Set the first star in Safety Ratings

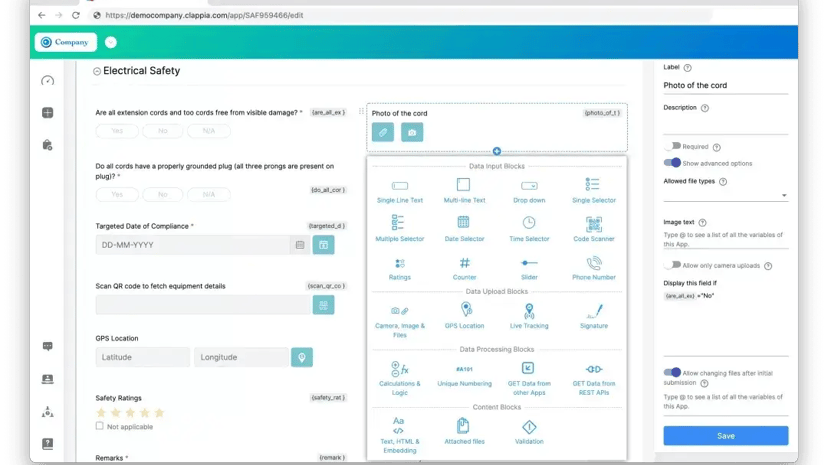[x=101, y=413]
